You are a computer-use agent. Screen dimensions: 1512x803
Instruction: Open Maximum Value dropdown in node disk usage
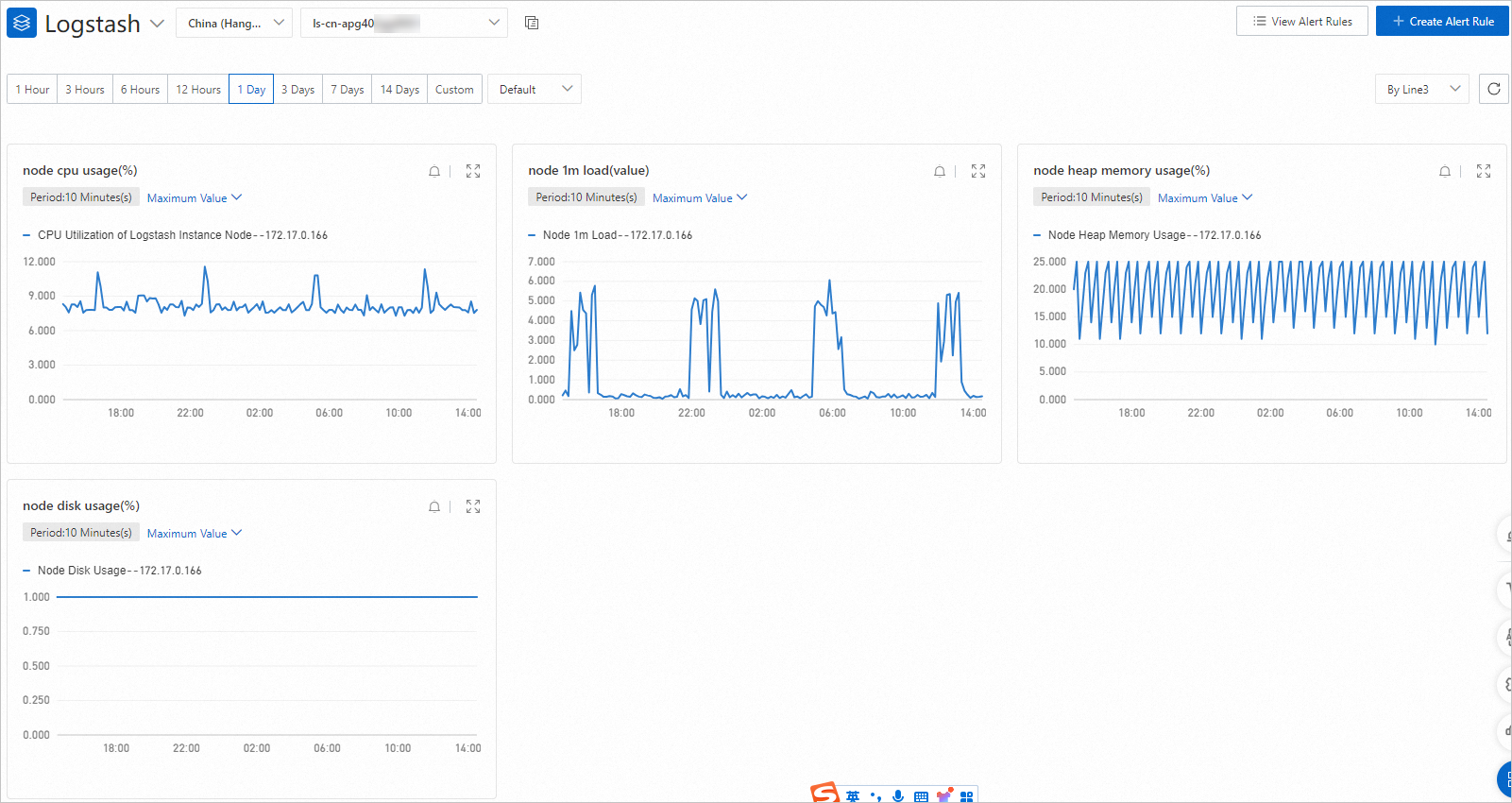(195, 533)
